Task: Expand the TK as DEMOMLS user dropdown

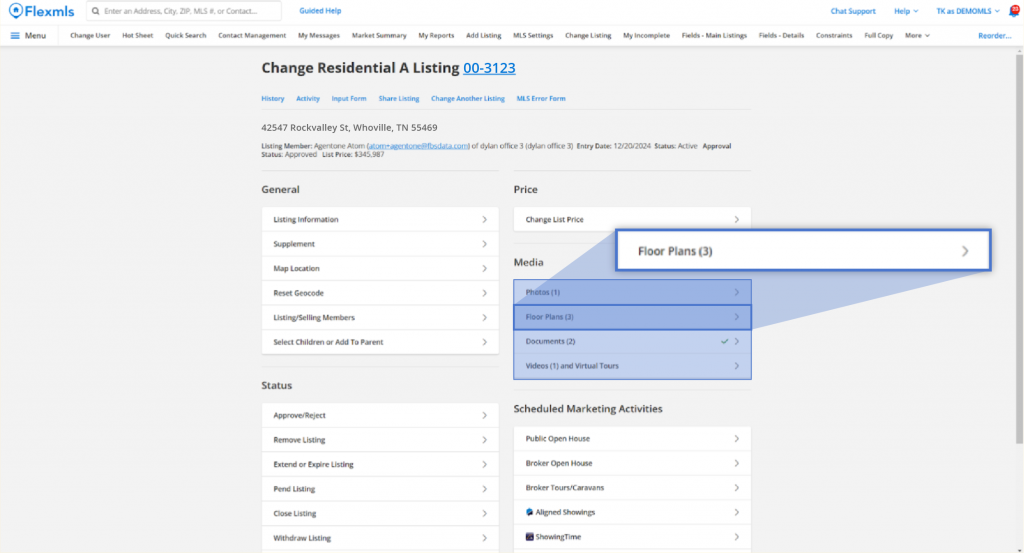Action: coord(967,11)
